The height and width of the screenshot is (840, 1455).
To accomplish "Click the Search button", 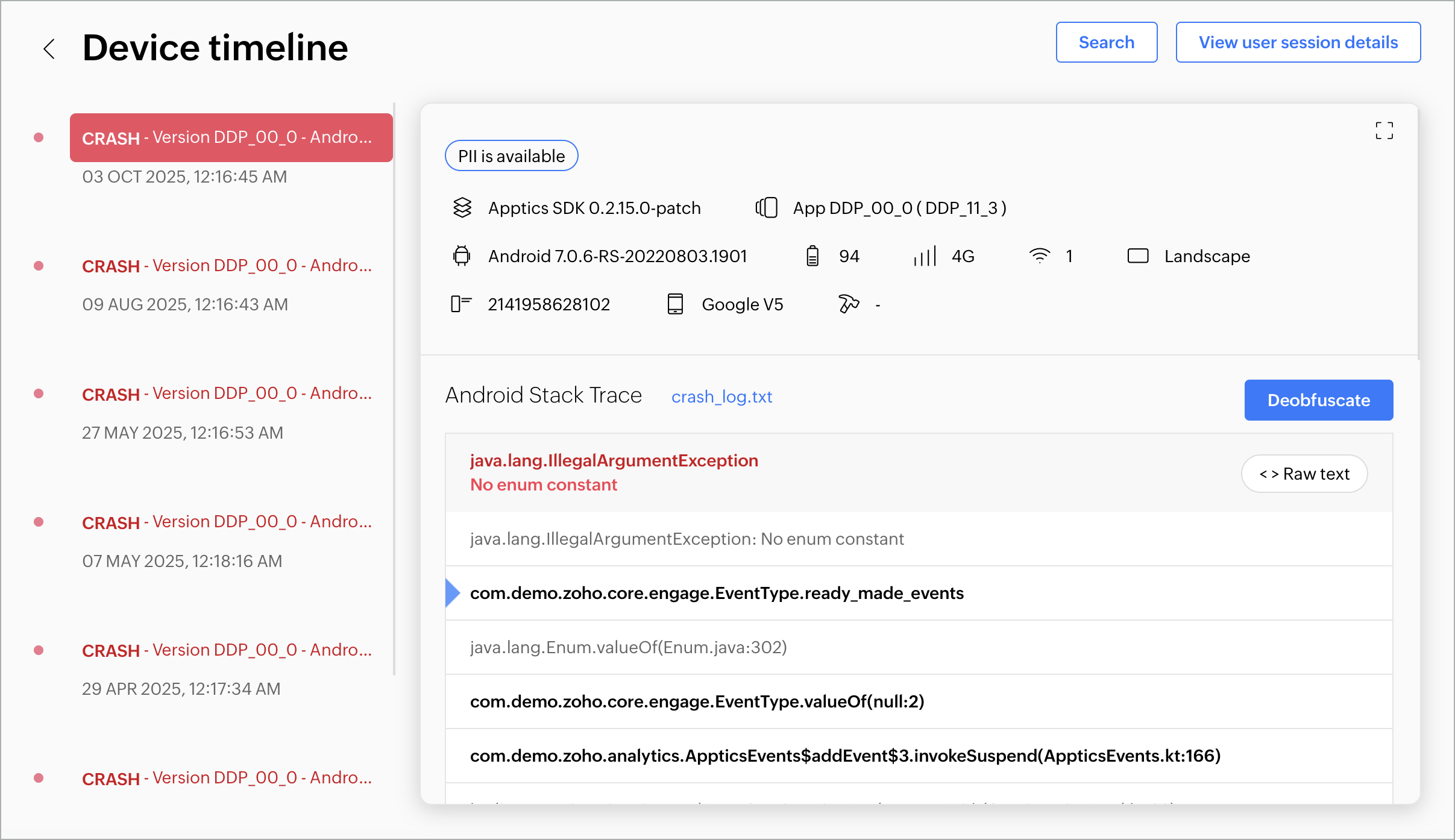I will pos(1106,42).
